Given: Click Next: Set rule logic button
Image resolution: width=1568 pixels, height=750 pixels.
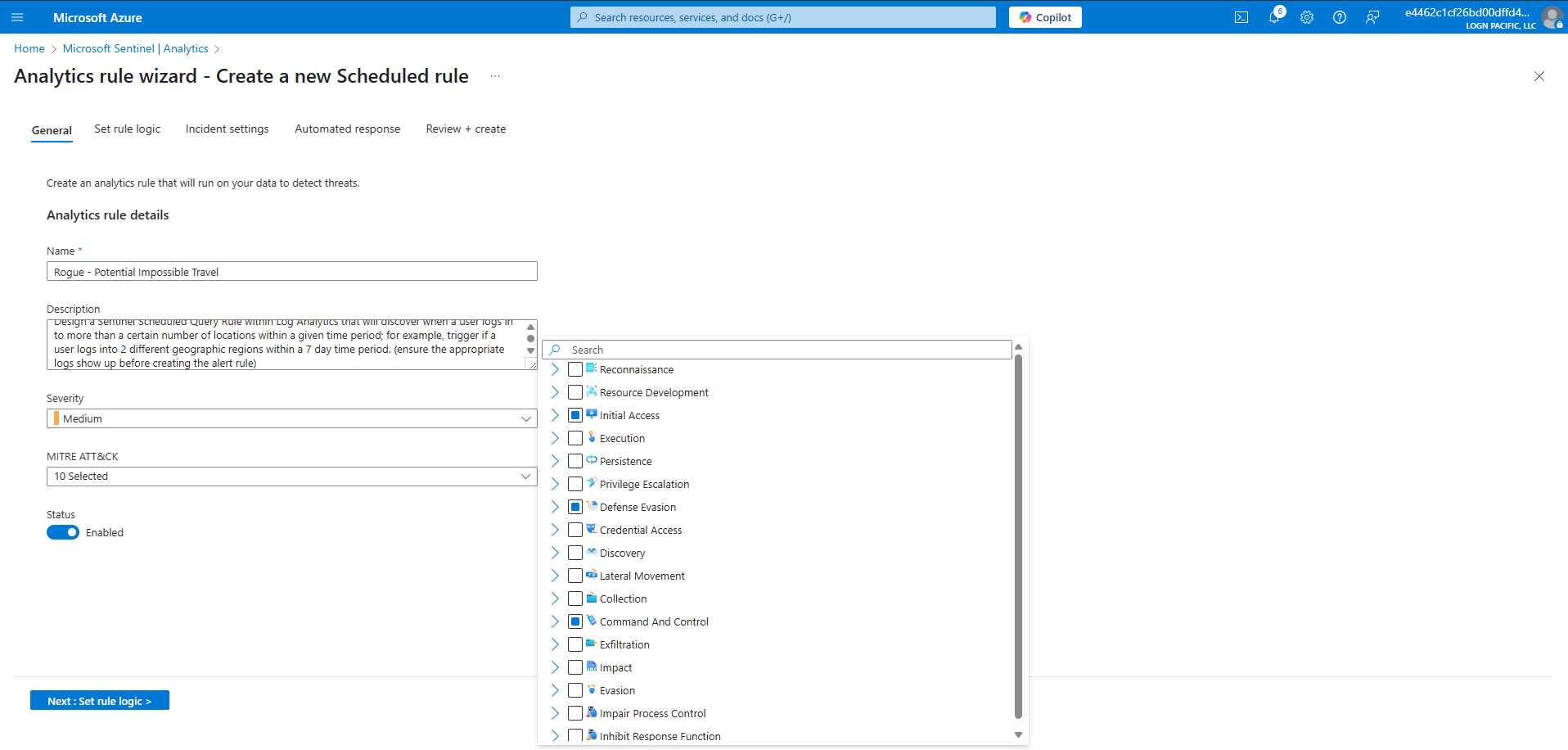Looking at the screenshot, I should tap(100, 701).
